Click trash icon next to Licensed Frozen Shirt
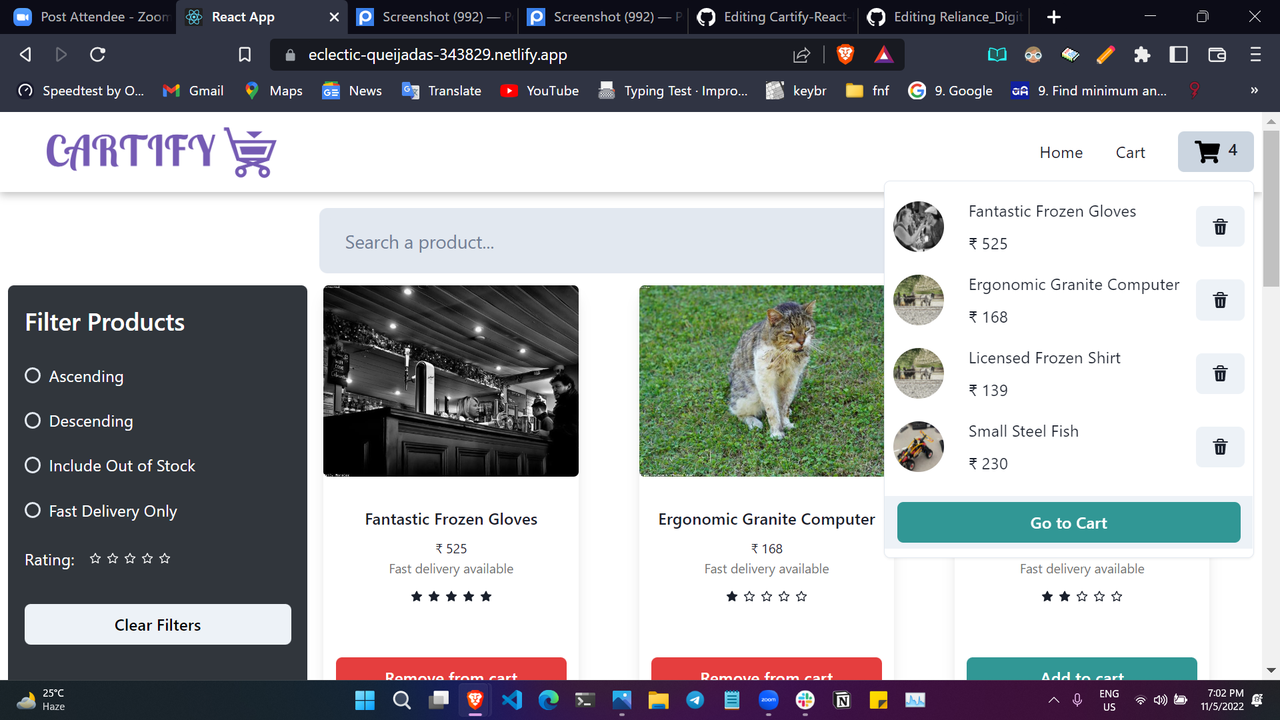Image resolution: width=1280 pixels, height=720 pixels. pyautogui.click(x=1219, y=373)
